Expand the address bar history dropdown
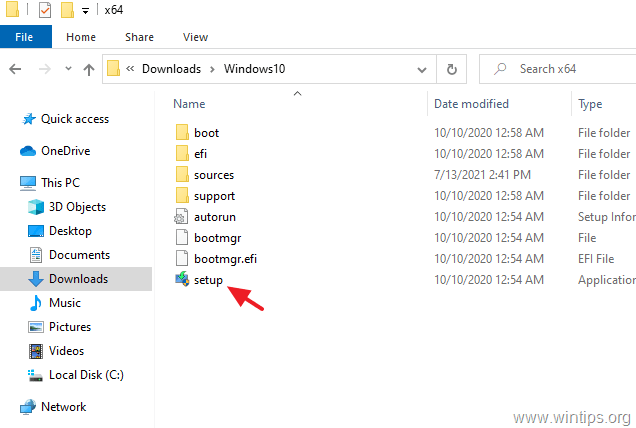This screenshot has width=636, height=428. (x=422, y=70)
